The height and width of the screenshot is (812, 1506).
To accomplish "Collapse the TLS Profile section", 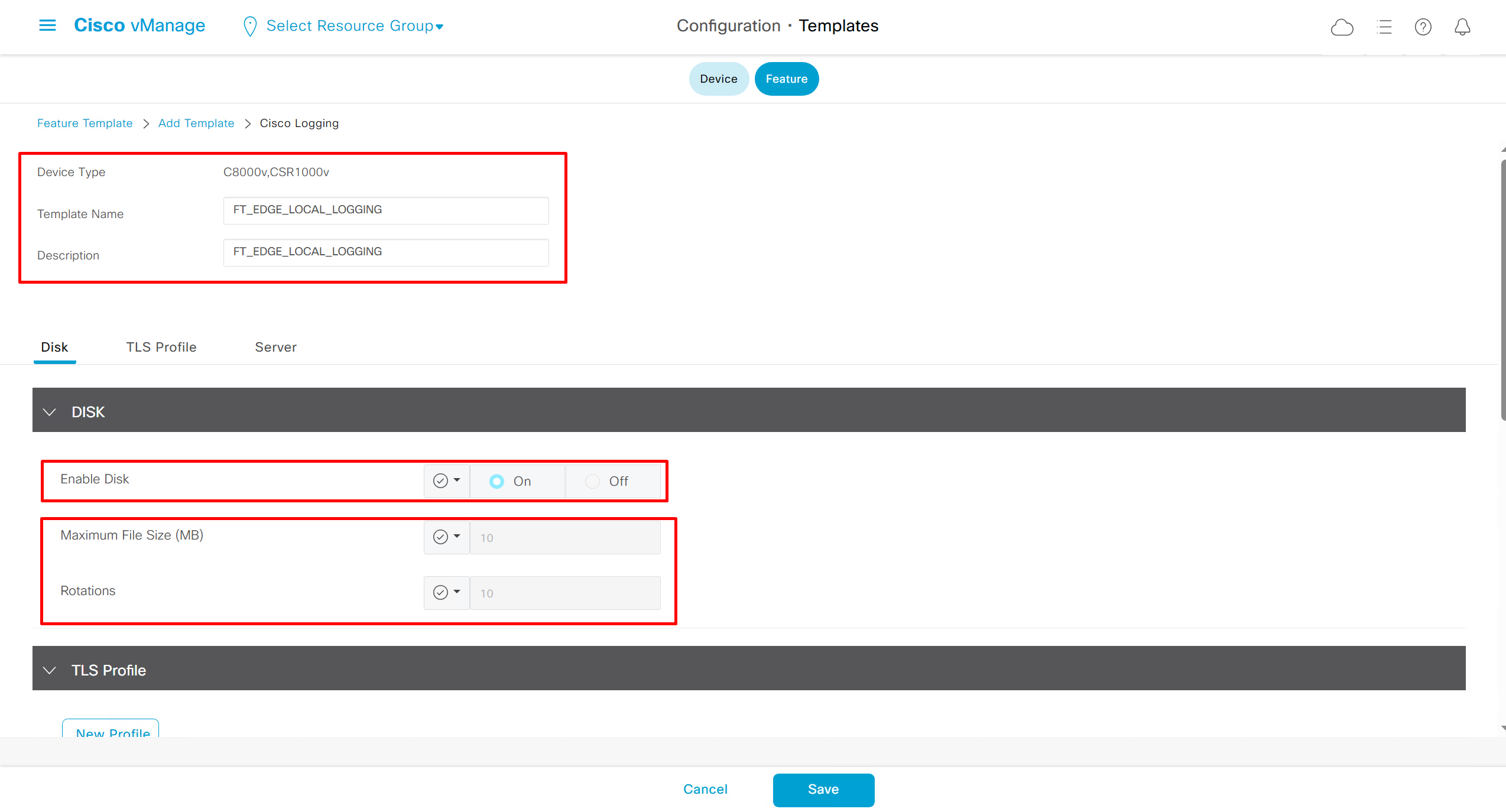I will pos(50,670).
